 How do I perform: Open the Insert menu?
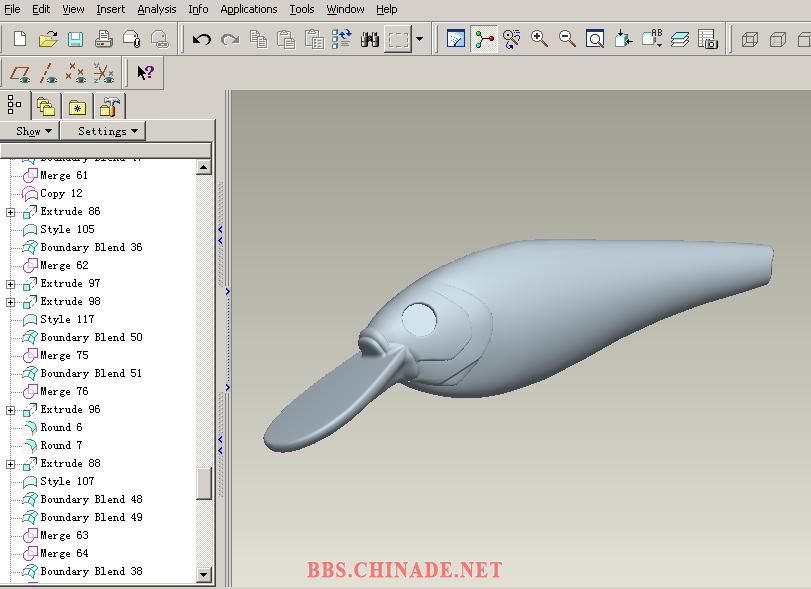(111, 9)
